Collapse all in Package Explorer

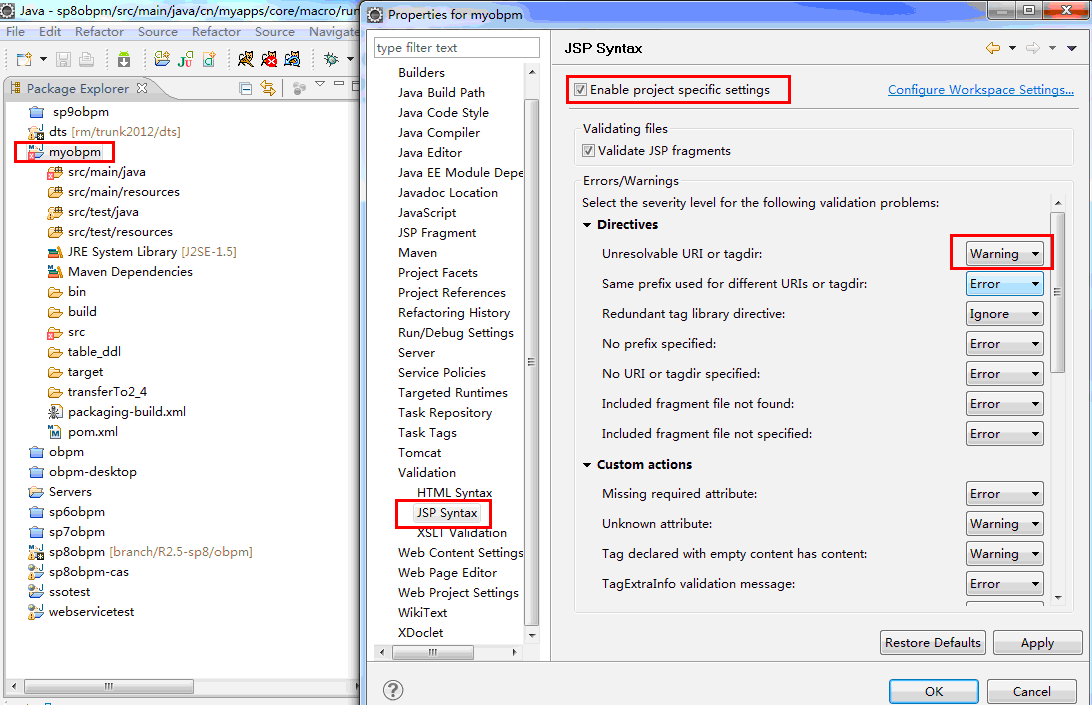pyautogui.click(x=245, y=88)
